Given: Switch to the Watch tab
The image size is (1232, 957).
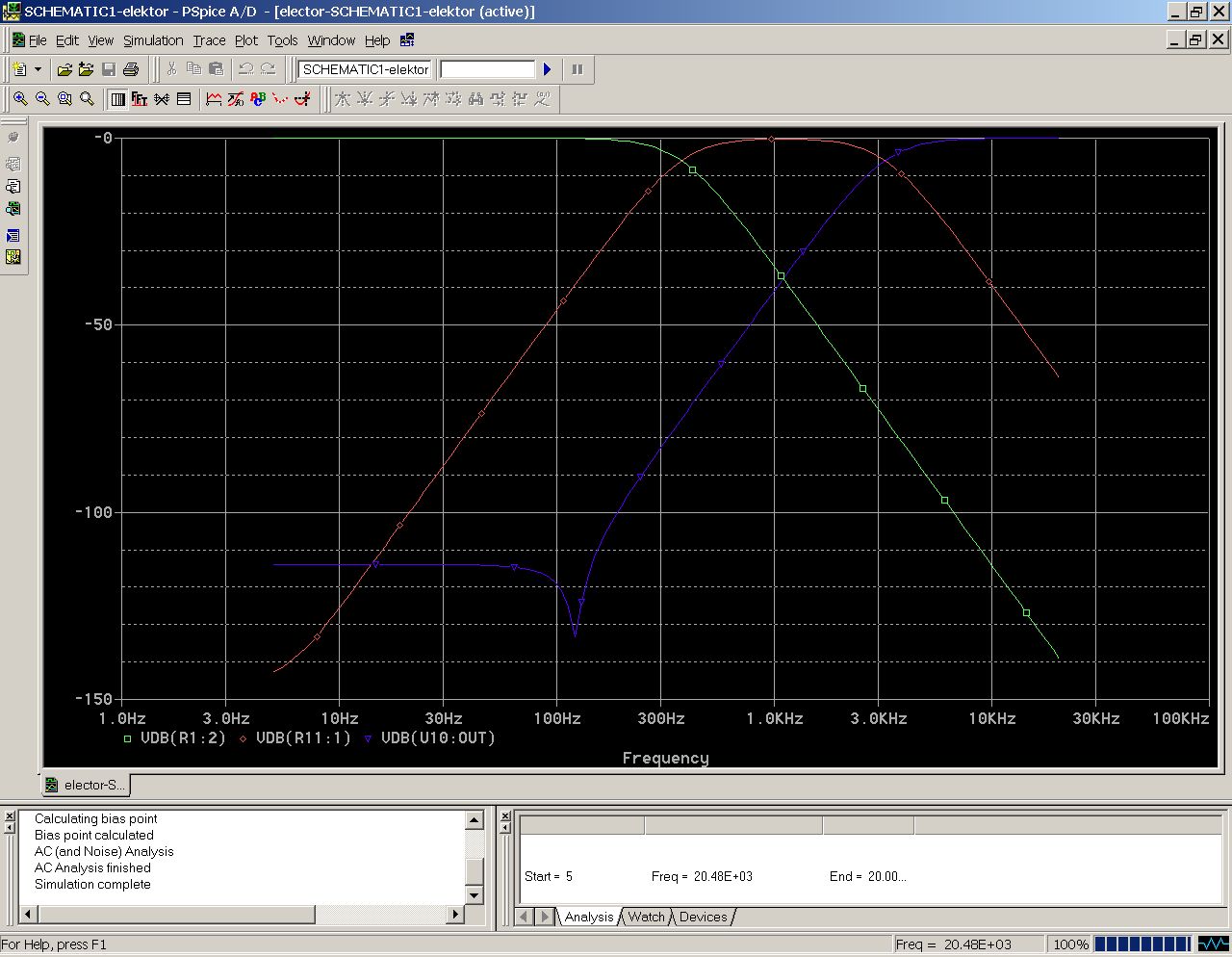Looking at the screenshot, I should (646, 917).
